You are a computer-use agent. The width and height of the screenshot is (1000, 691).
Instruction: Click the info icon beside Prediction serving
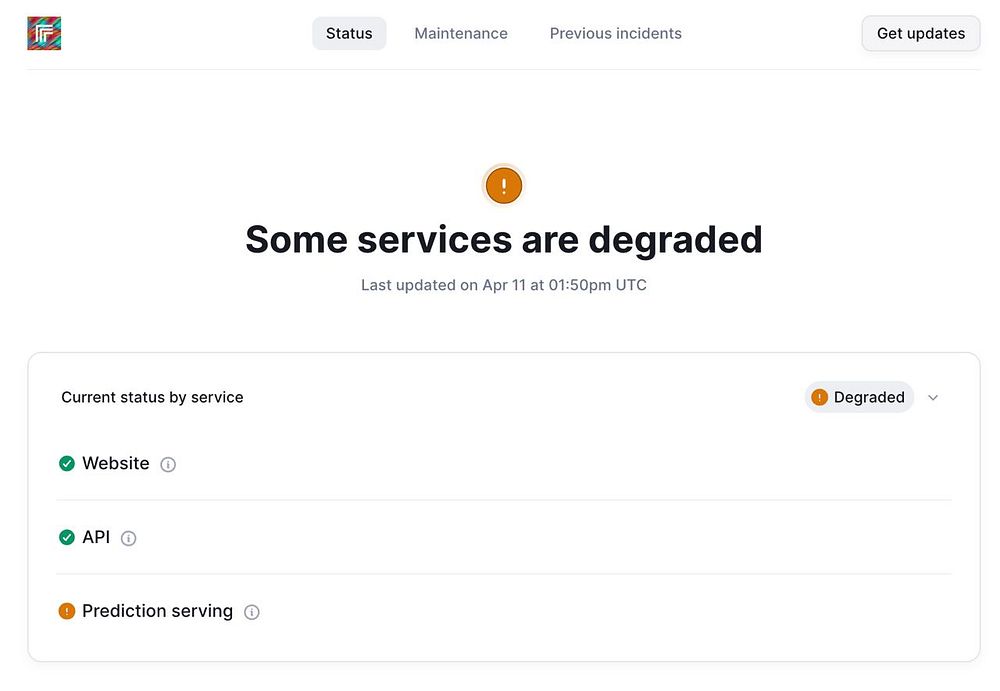pyautogui.click(x=252, y=612)
